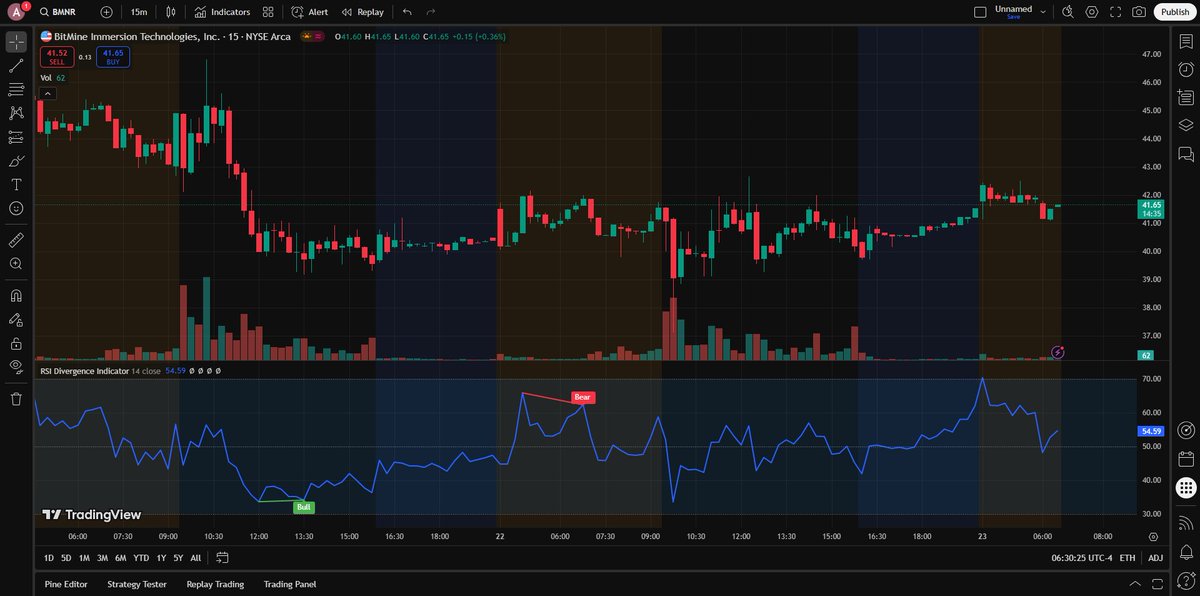Open the notifications bell icon
Viewport: 1200px width, 596px height.
click(x=1186, y=551)
